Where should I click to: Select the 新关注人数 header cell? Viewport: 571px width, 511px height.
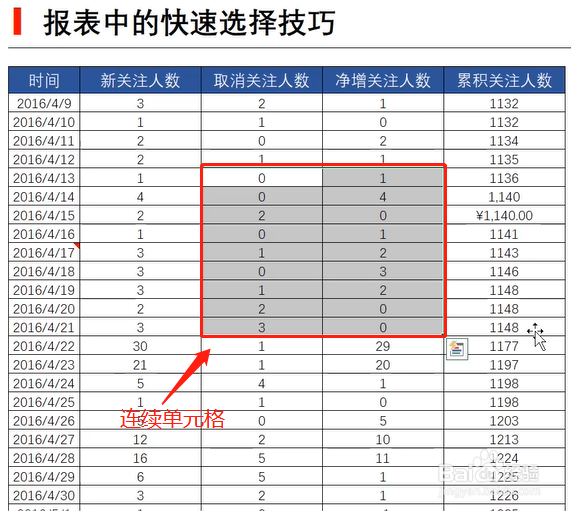[x=140, y=80]
